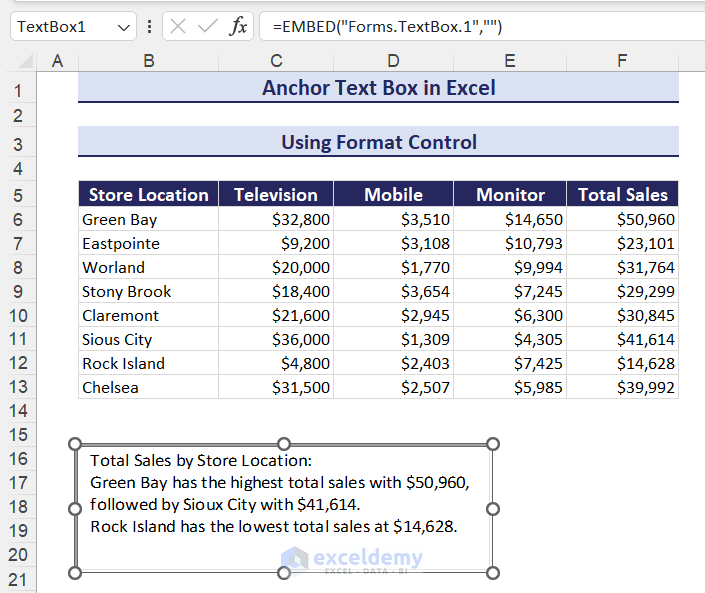Click the Enter checkmark formula icon
705x593 pixels.
point(207,27)
